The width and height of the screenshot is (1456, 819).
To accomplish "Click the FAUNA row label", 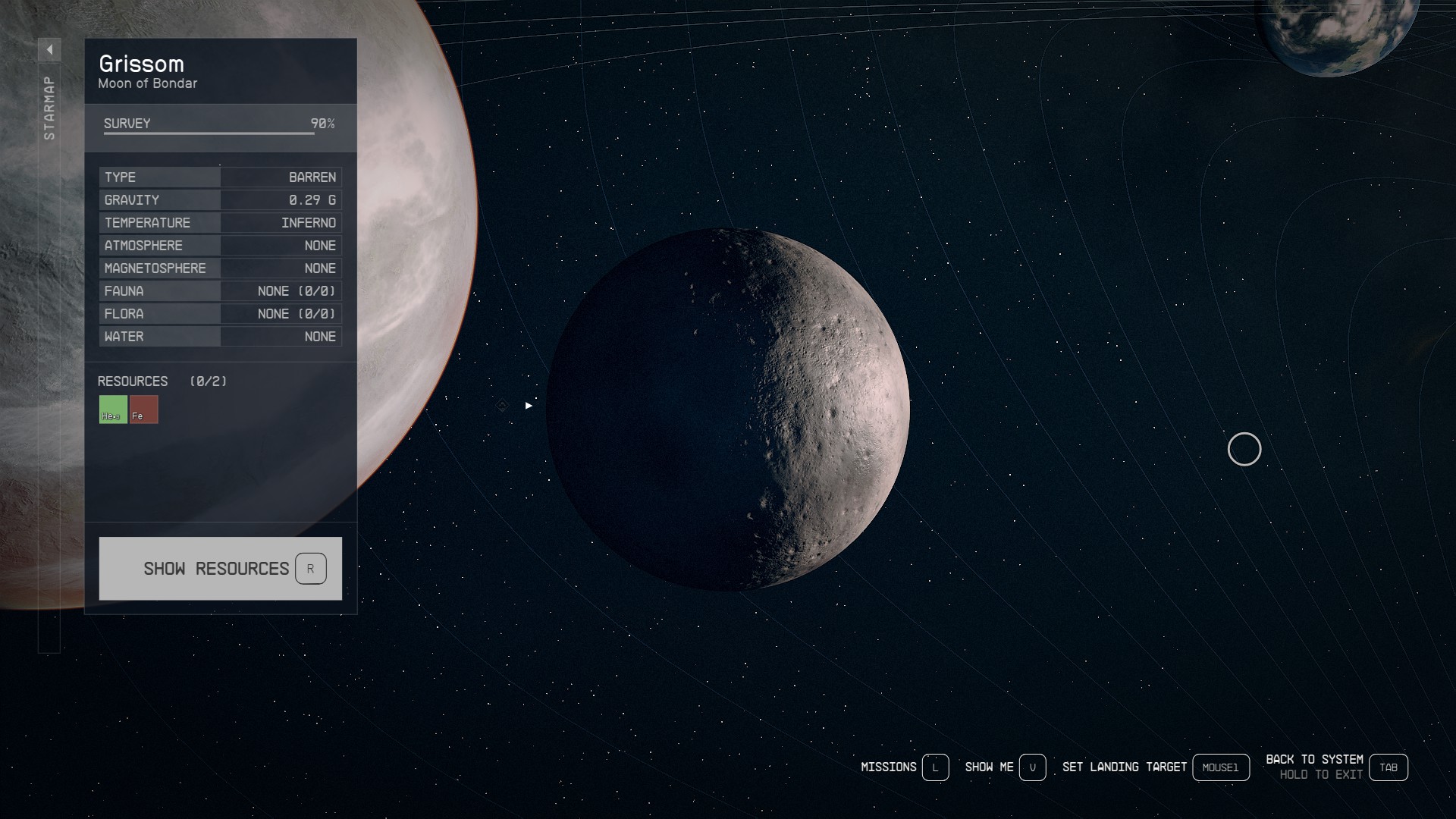I will 124,291.
